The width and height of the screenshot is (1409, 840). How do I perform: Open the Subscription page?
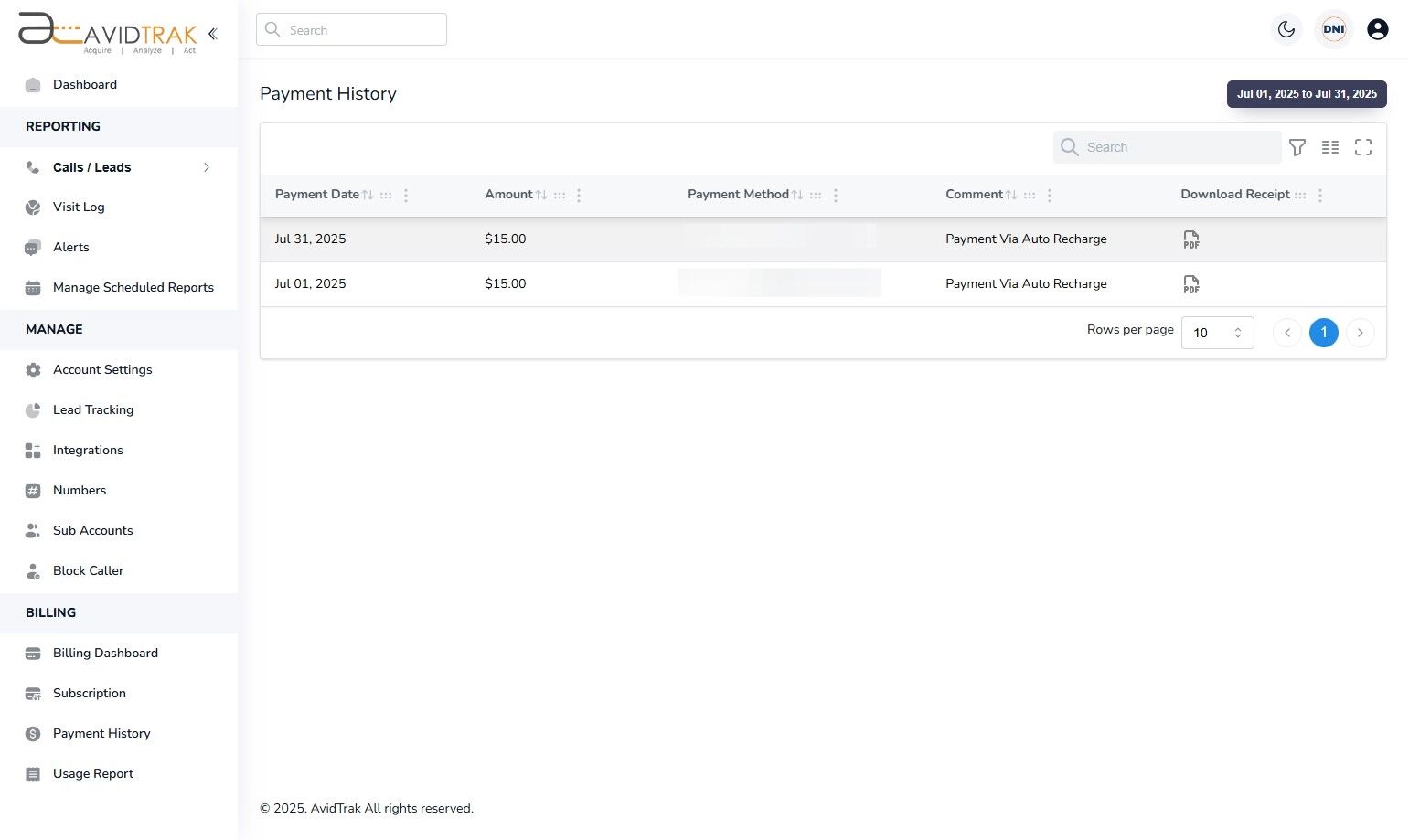[89, 693]
